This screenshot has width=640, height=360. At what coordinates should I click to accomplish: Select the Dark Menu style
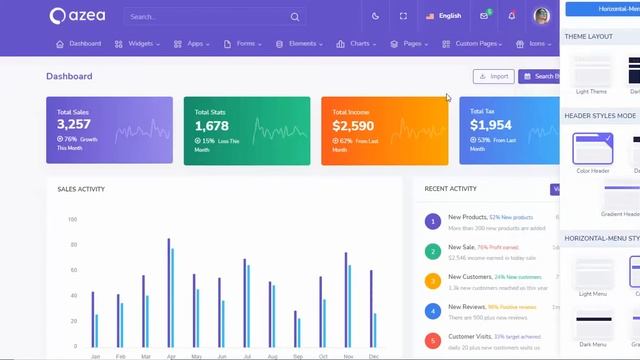(x=593, y=330)
